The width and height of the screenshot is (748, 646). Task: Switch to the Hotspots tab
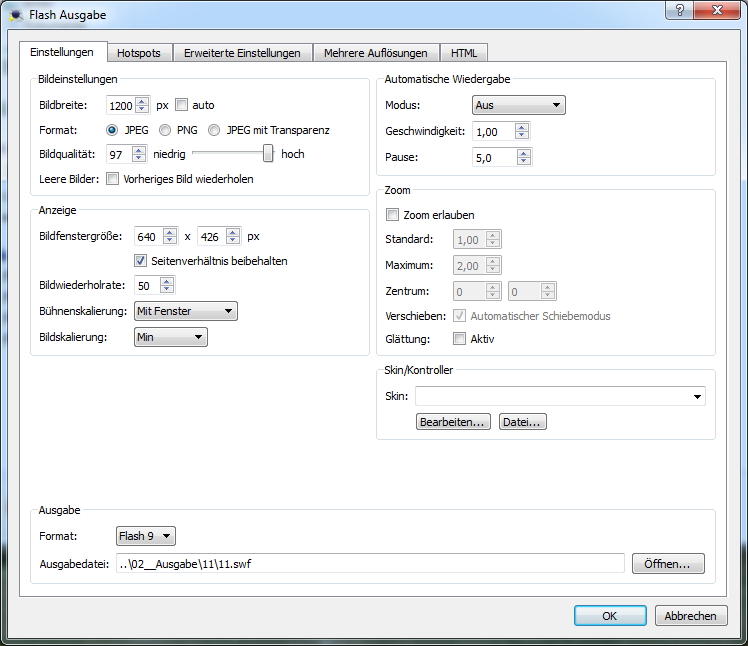140,53
